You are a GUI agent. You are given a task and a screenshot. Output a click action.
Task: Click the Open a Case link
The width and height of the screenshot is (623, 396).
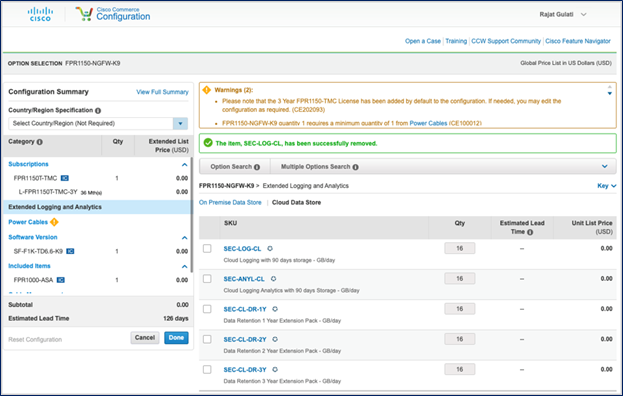pyautogui.click(x=423, y=41)
